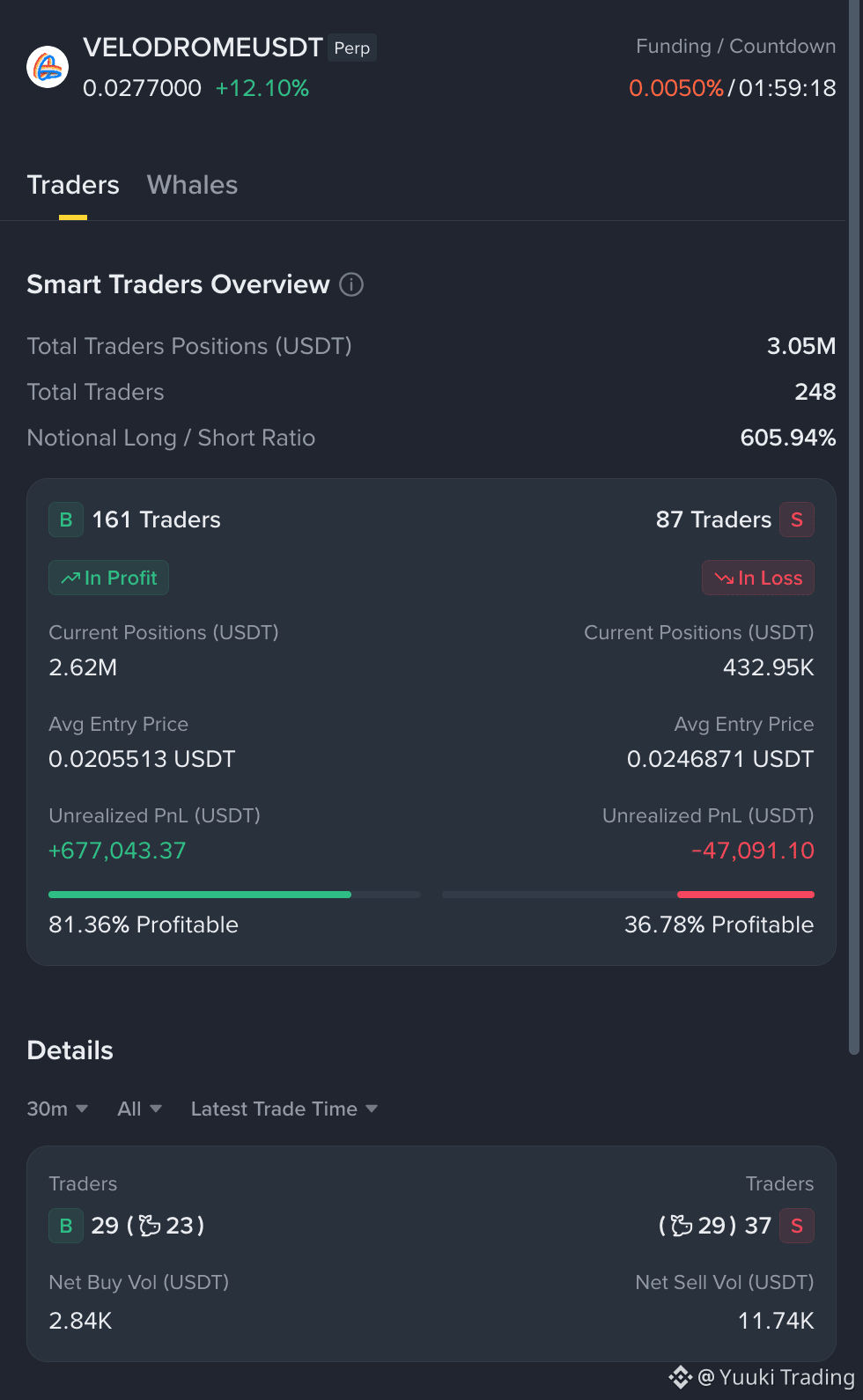Click the vertical scrollbar on the right edge
The height and width of the screenshot is (1400, 863).
point(853,528)
